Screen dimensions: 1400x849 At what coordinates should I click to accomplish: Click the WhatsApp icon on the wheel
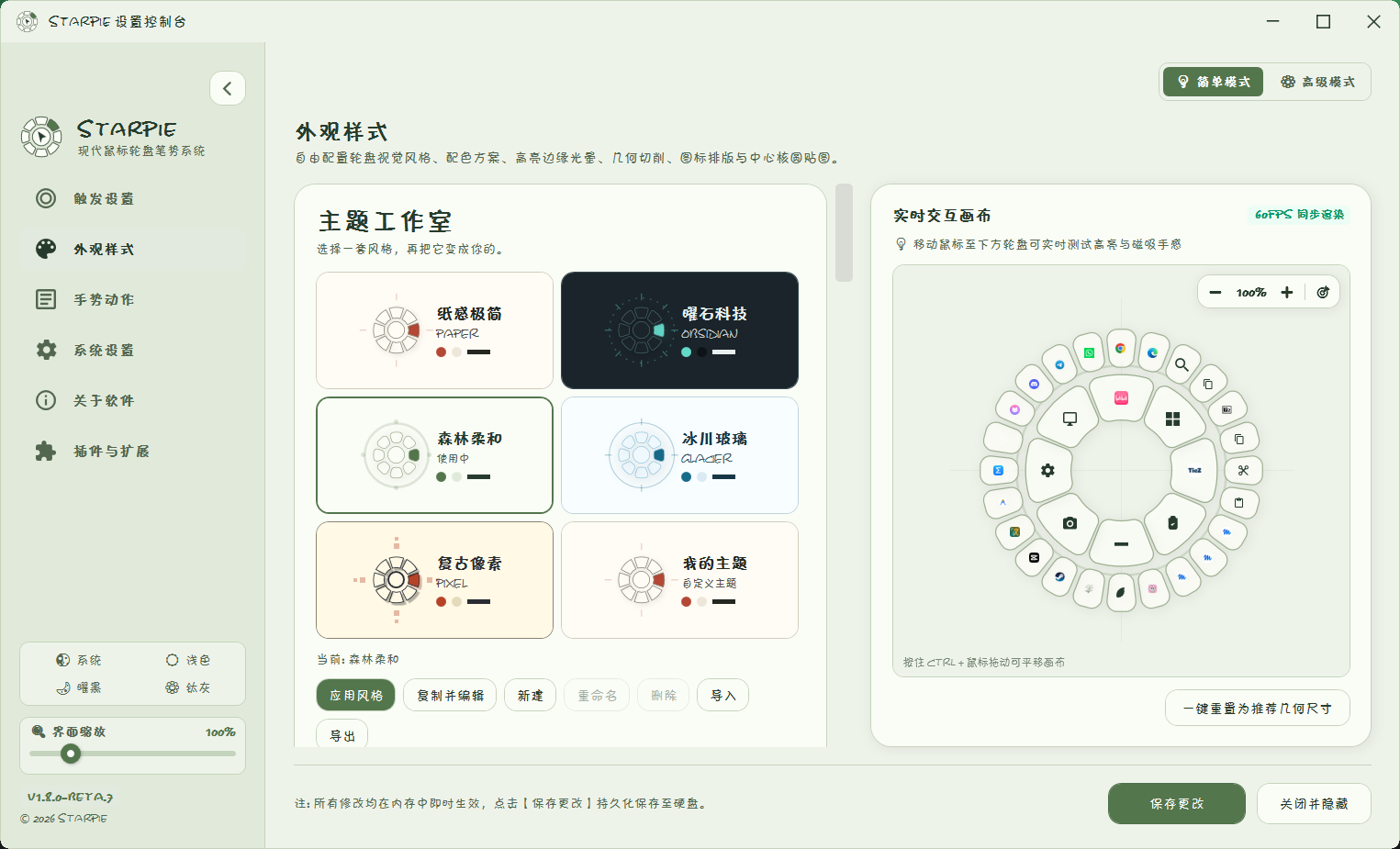[x=1089, y=352]
